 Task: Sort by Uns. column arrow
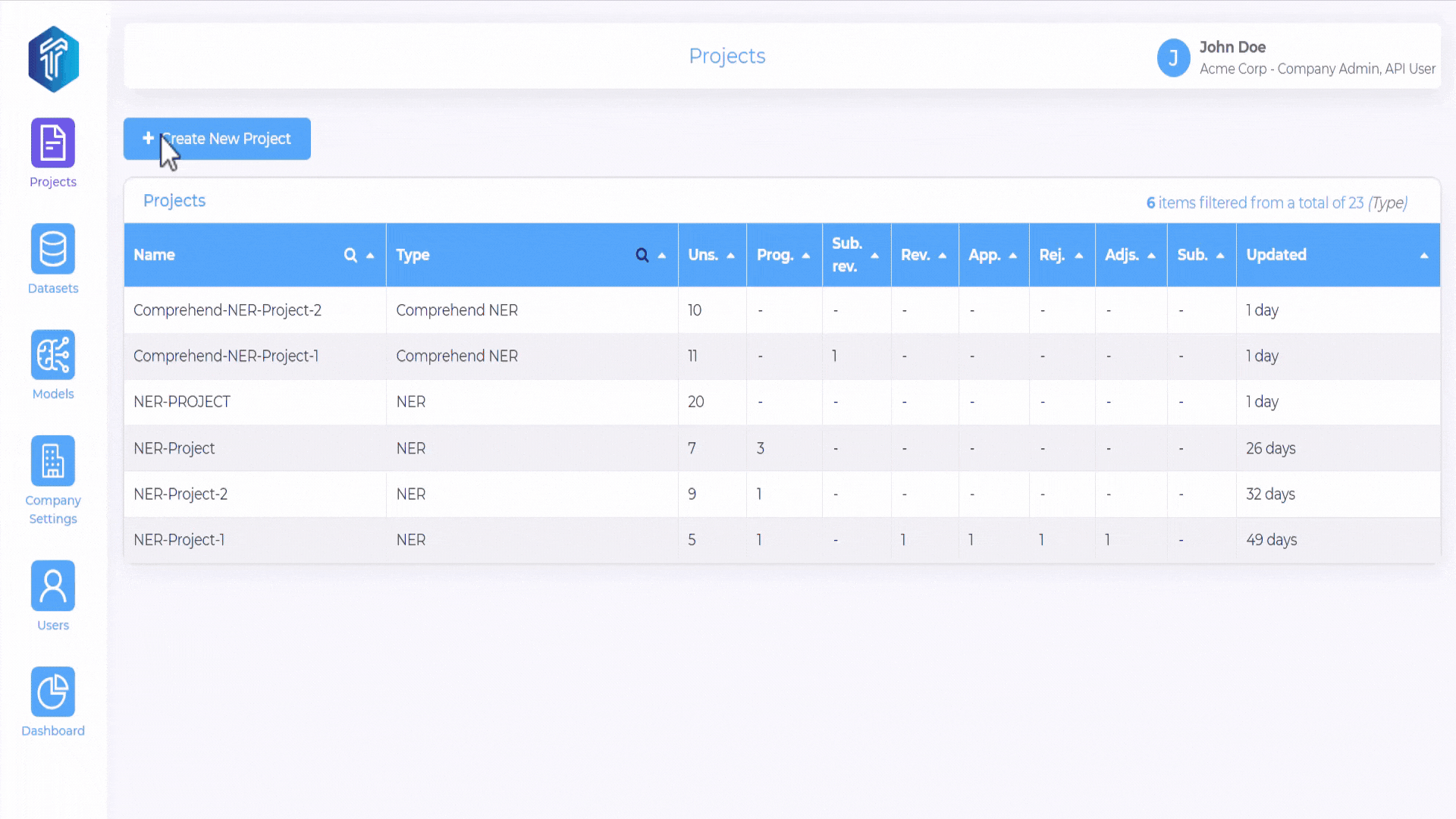click(731, 256)
